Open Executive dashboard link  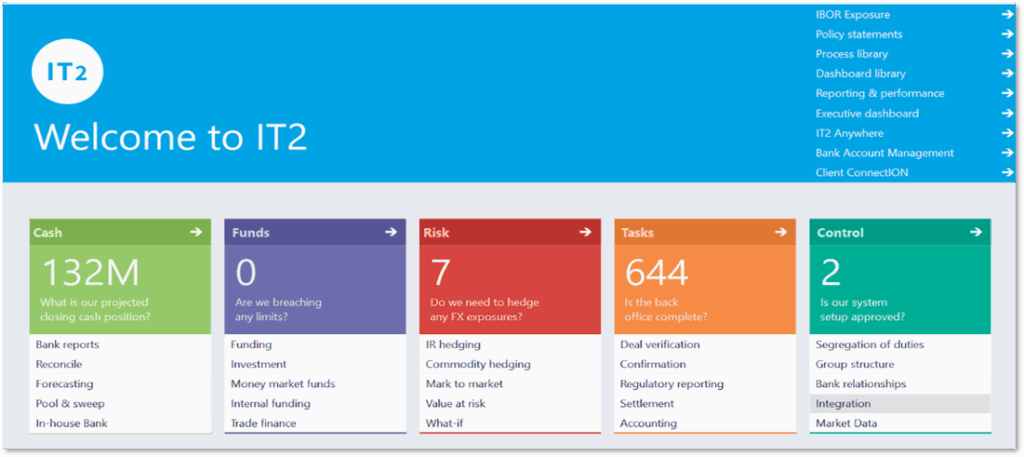click(x=867, y=113)
